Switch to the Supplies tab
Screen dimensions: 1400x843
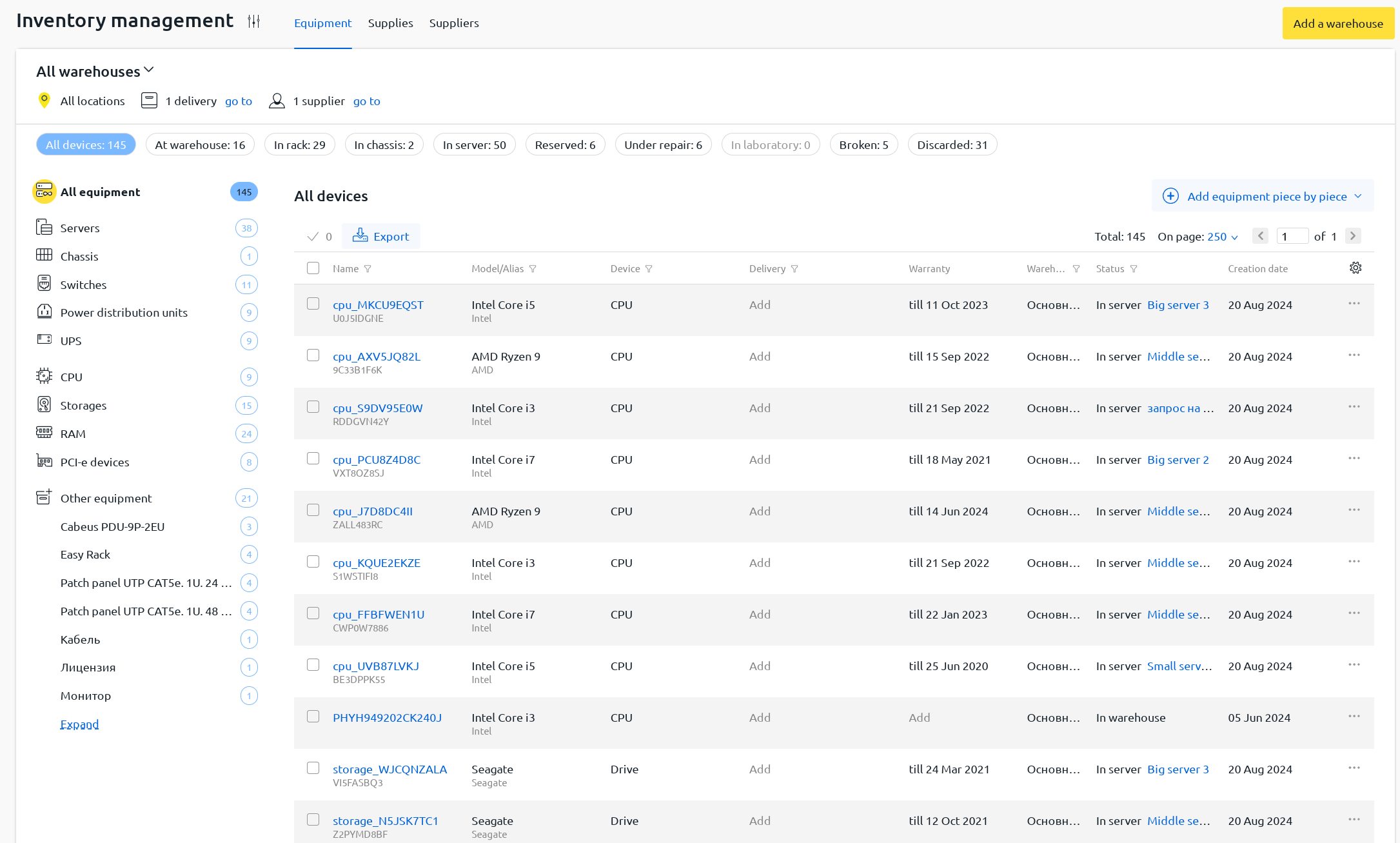coord(390,23)
